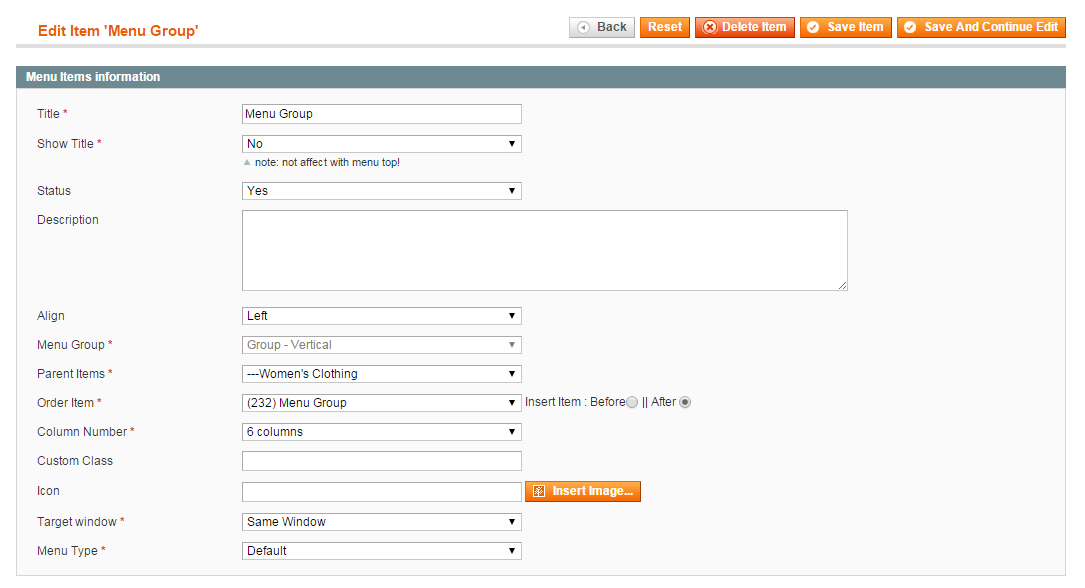Click the 'Menu Items information' header
The height and width of the screenshot is (588, 1085).
click(x=93, y=77)
